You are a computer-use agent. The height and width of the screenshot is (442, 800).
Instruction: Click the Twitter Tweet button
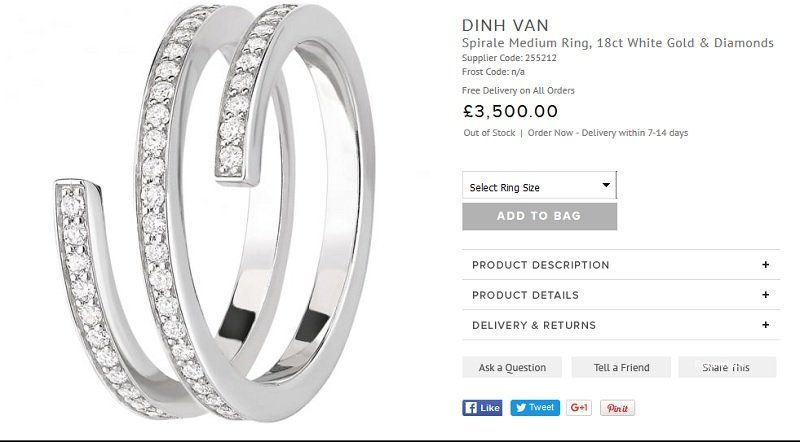(x=535, y=408)
